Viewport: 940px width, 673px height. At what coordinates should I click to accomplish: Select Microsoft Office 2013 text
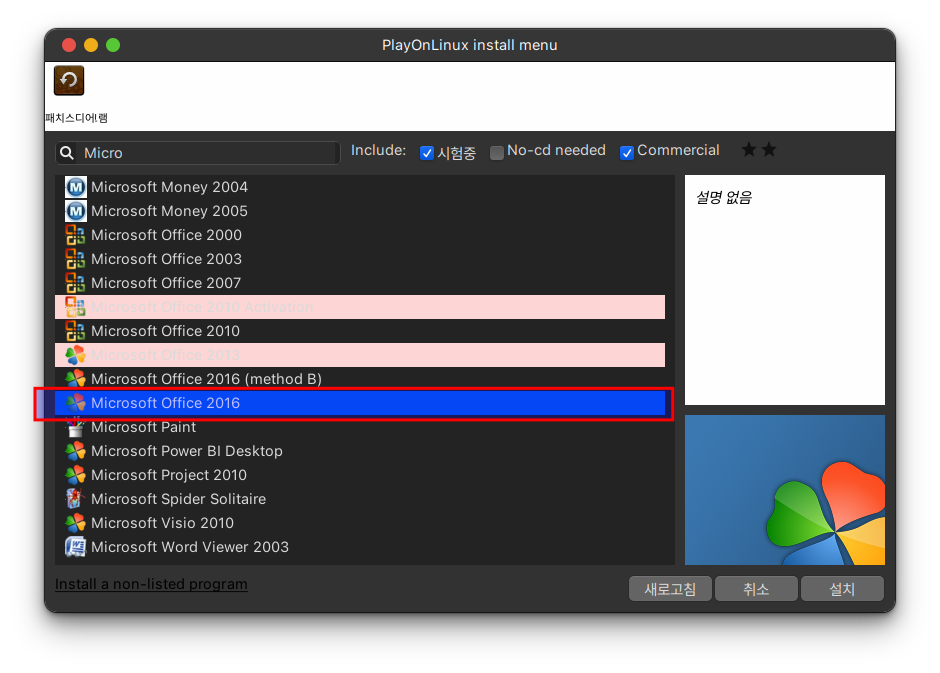click(165, 355)
